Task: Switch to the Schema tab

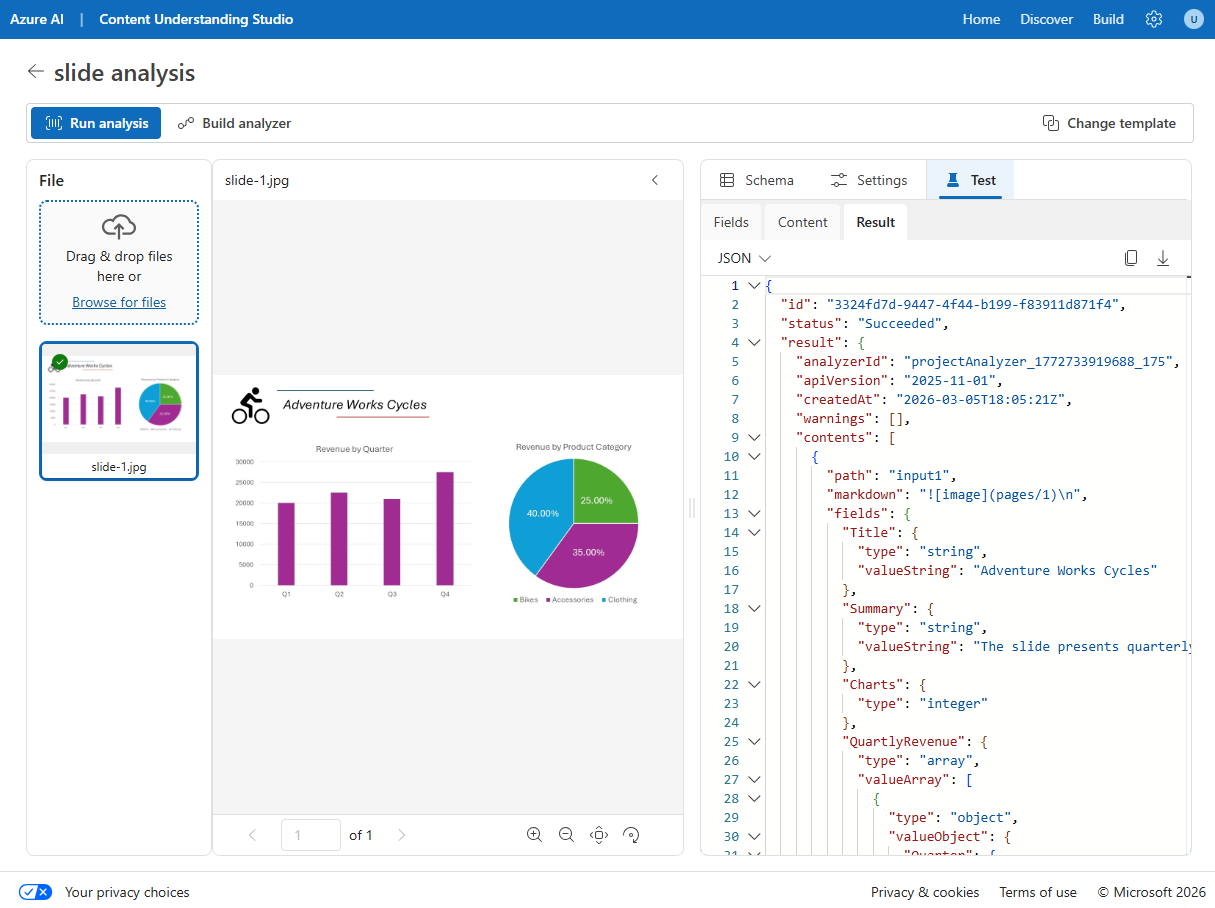Action: 756,180
